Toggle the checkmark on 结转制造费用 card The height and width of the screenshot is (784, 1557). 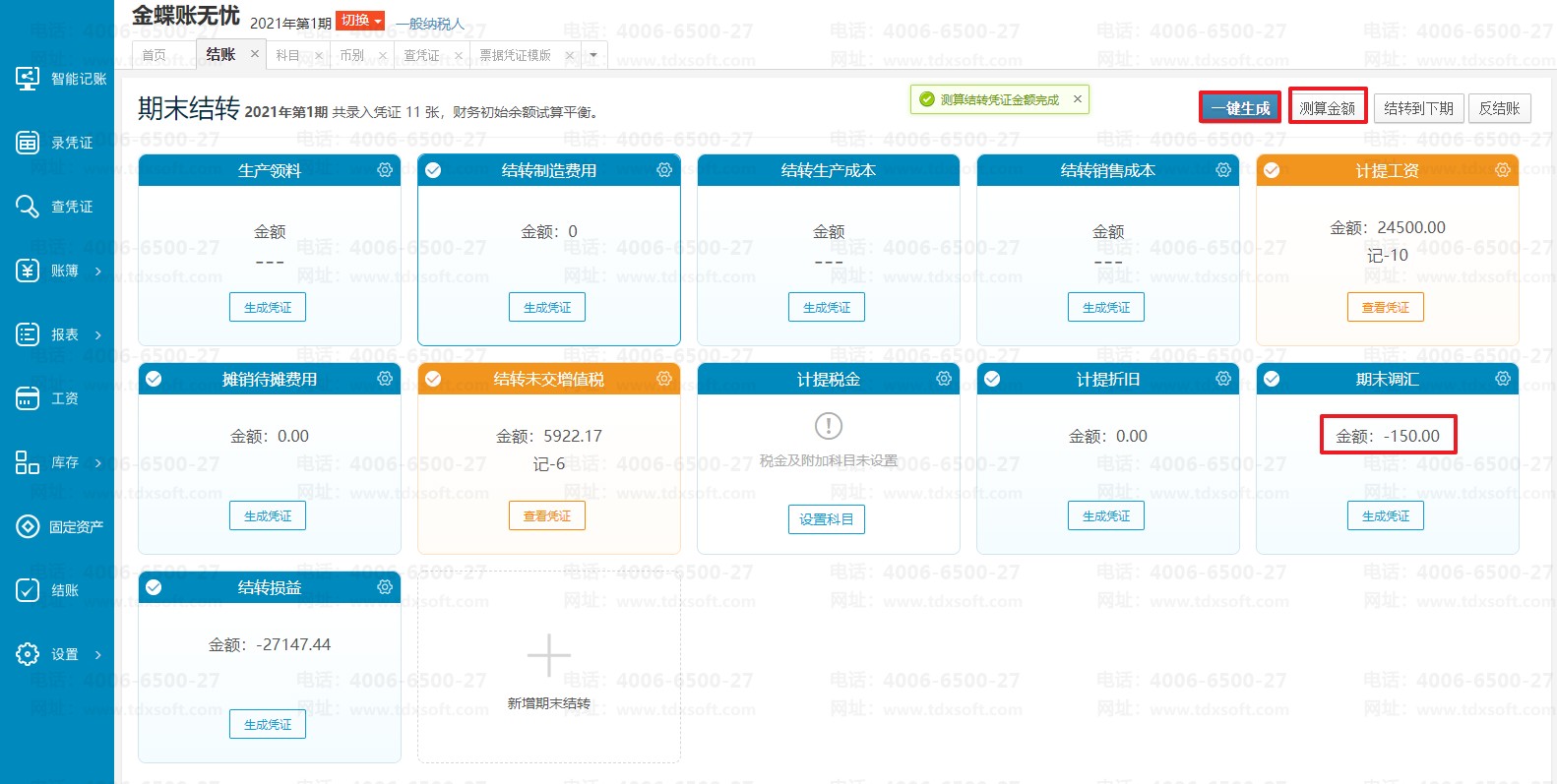pos(433,170)
